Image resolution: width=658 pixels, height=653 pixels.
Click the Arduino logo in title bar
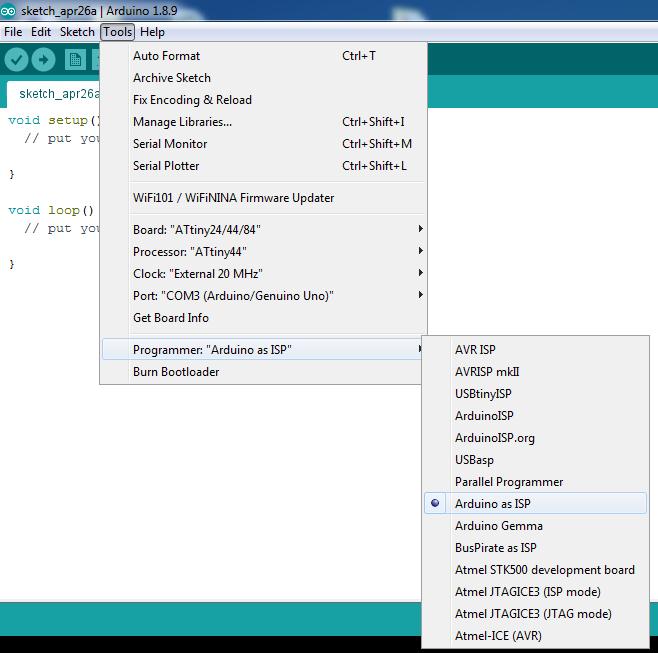tap(8, 11)
